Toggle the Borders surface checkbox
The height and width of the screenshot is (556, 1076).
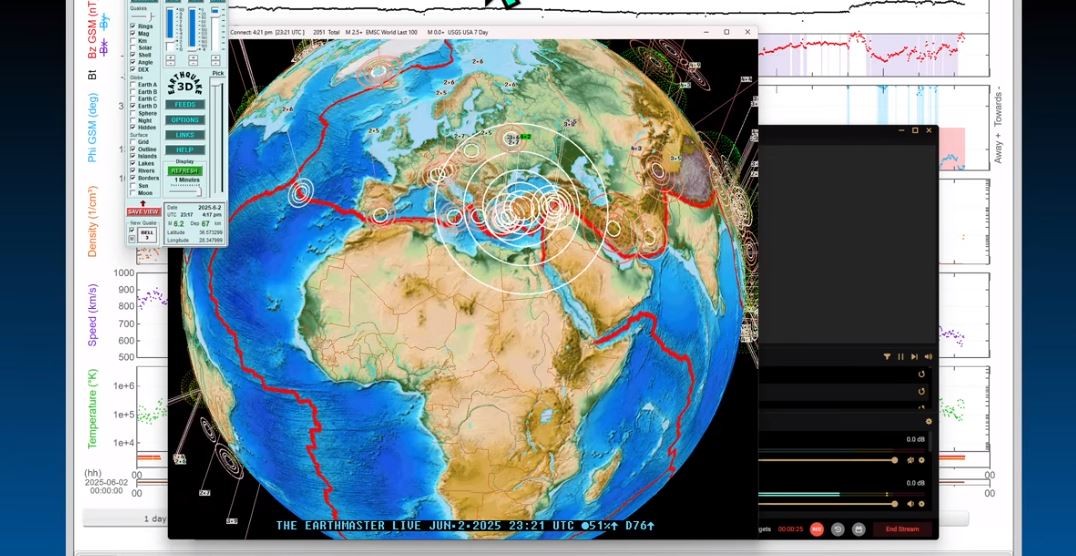[133, 178]
